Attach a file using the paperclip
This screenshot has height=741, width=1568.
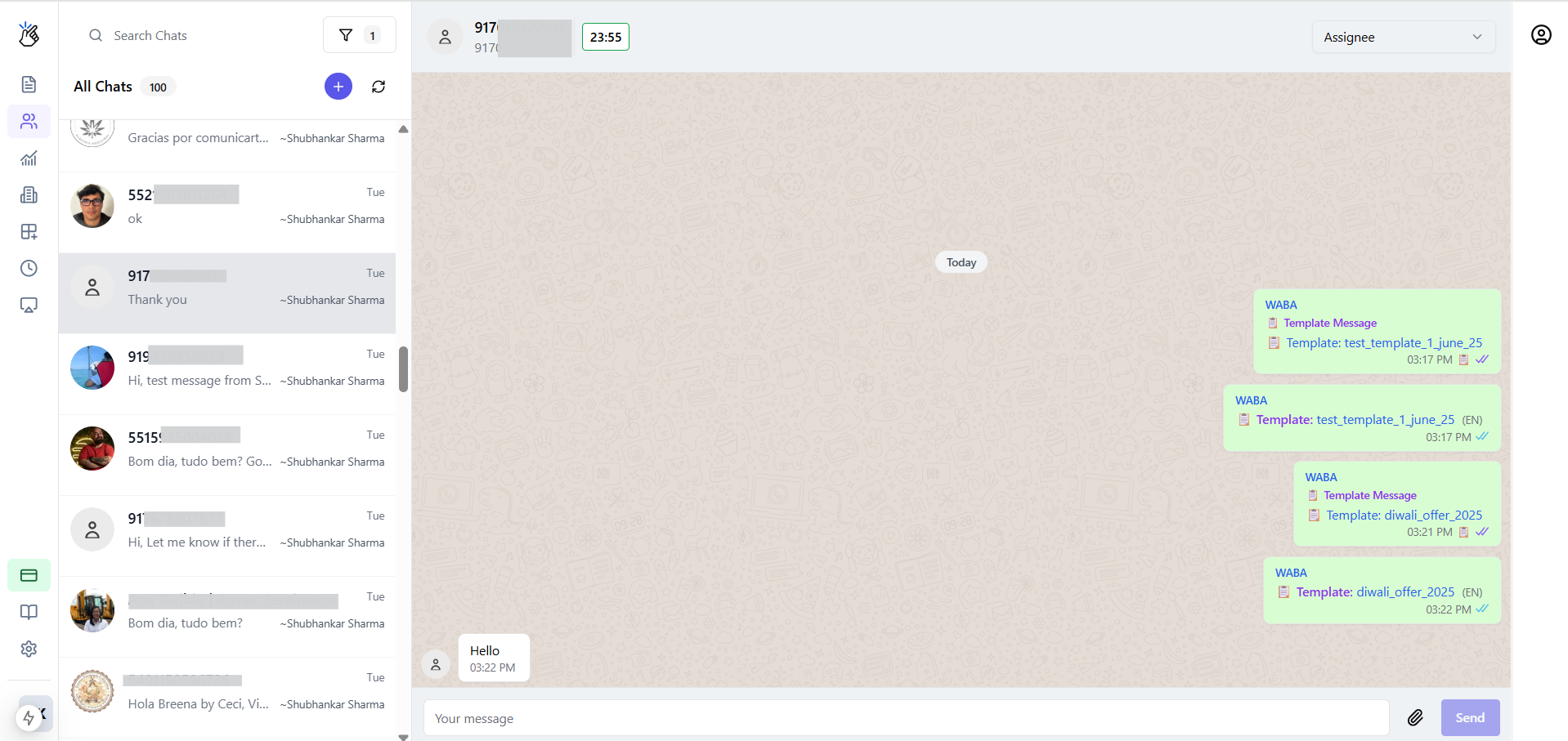[x=1417, y=717]
